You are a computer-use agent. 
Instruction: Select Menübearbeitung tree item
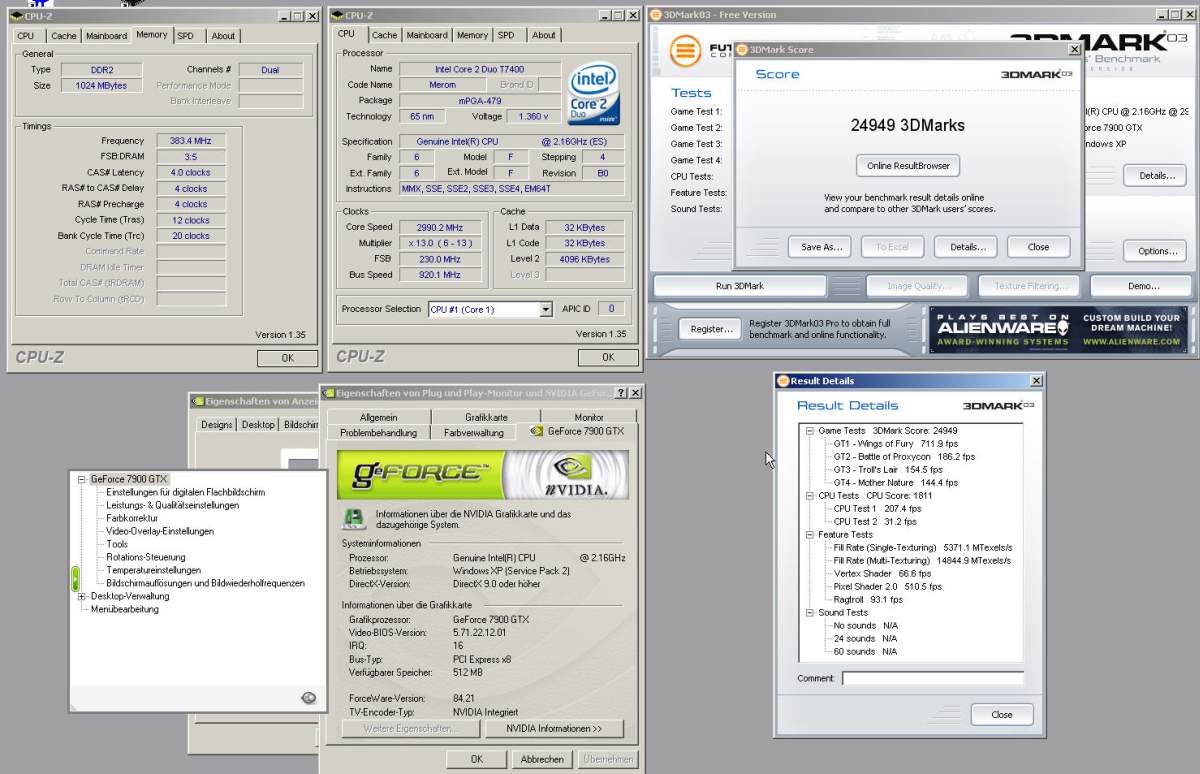(125, 609)
